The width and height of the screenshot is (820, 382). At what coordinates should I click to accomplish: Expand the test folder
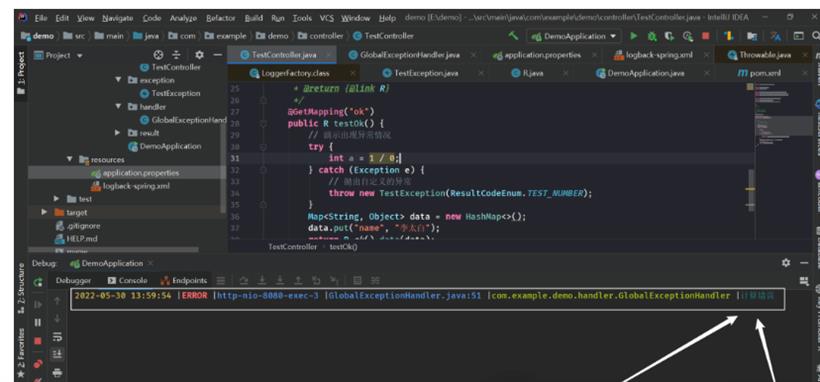56,199
